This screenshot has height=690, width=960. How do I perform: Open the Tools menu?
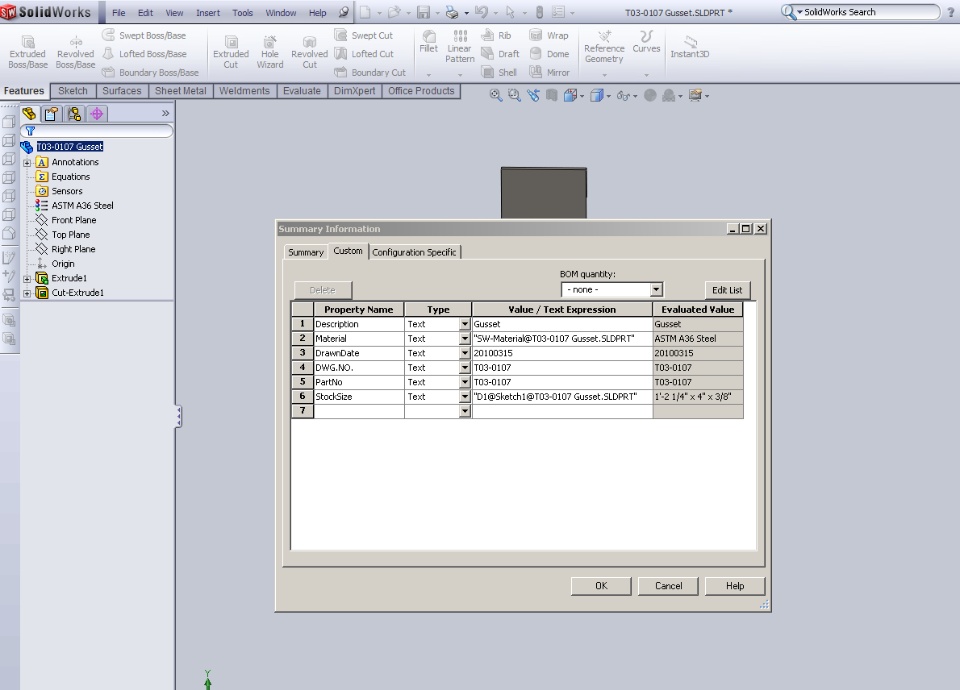(x=242, y=12)
